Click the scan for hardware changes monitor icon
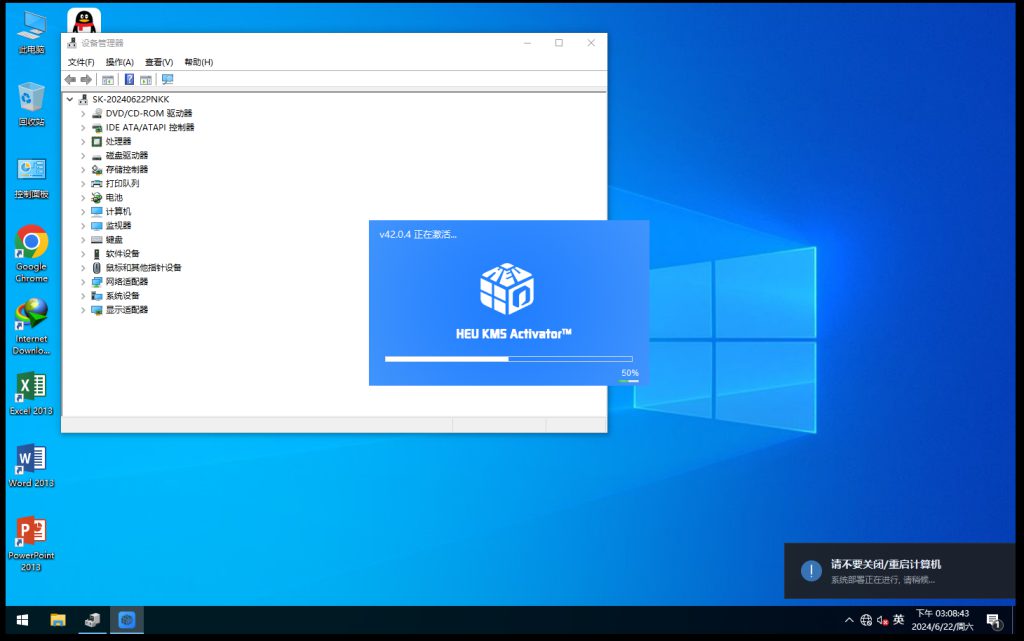Screen dimensions: 1024x641 pos(167,80)
